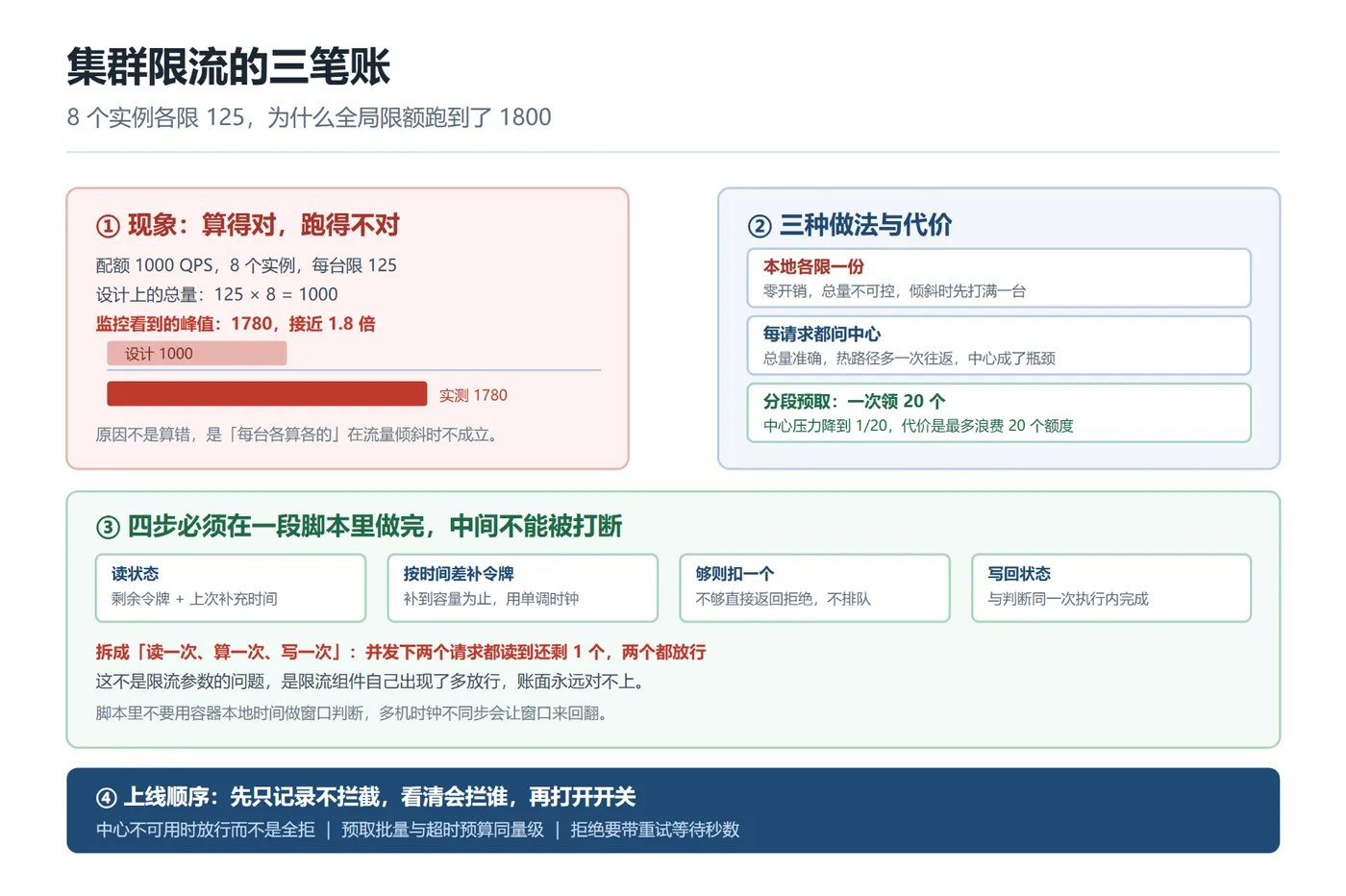Click the card title "每请求都问中心"
This screenshot has height=896, width=1346.
(822, 335)
